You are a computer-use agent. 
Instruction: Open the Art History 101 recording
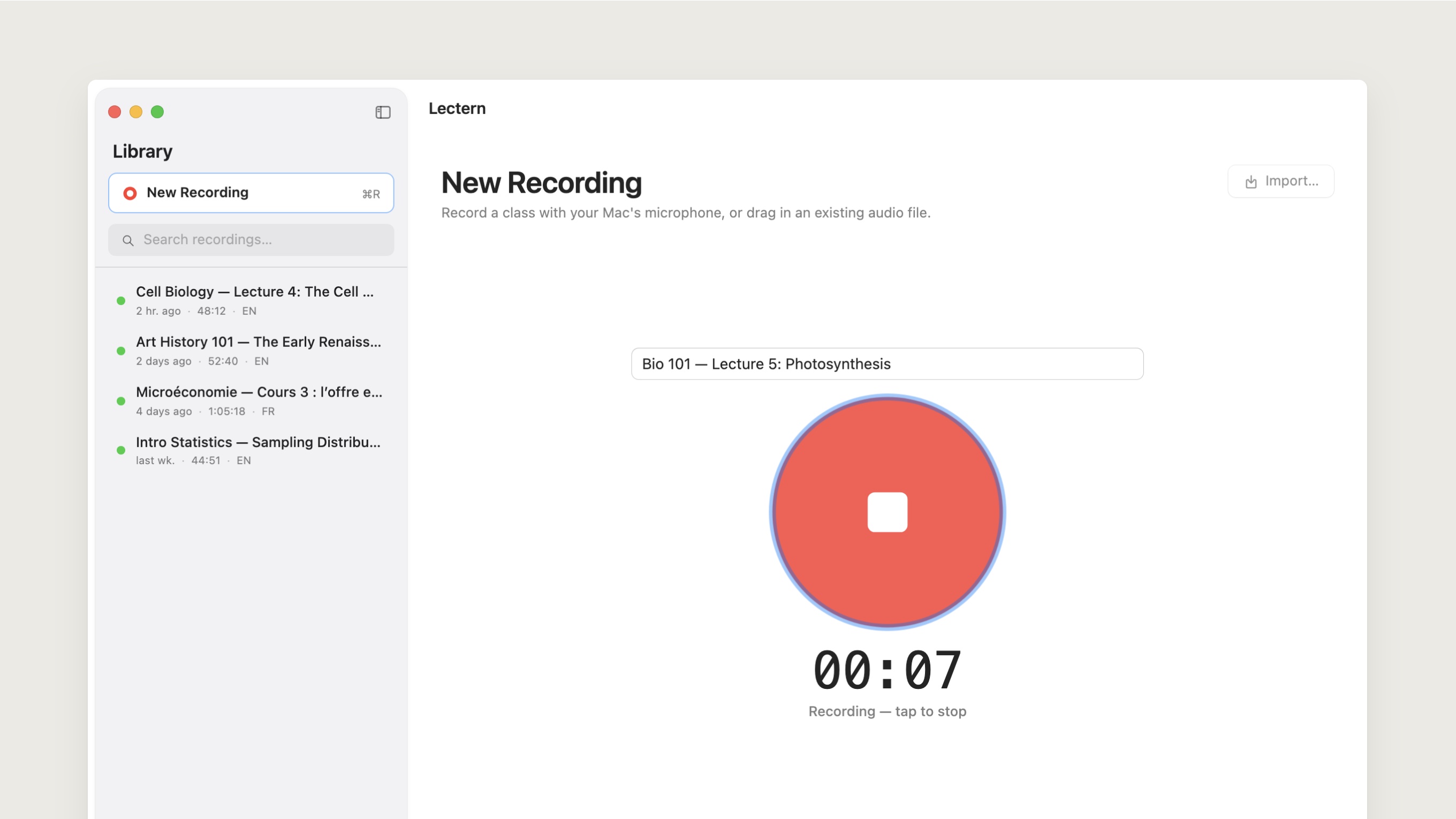point(251,351)
